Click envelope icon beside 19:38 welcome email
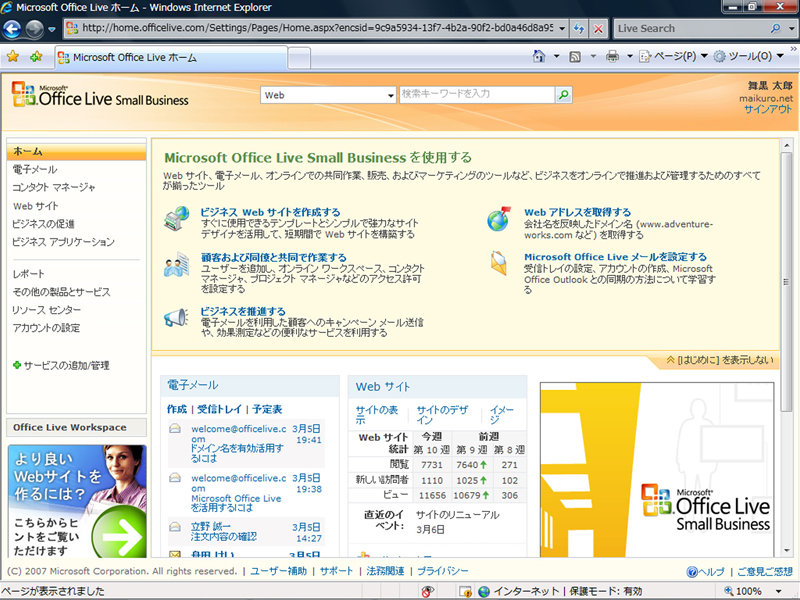The image size is (800, 600). 175,478
